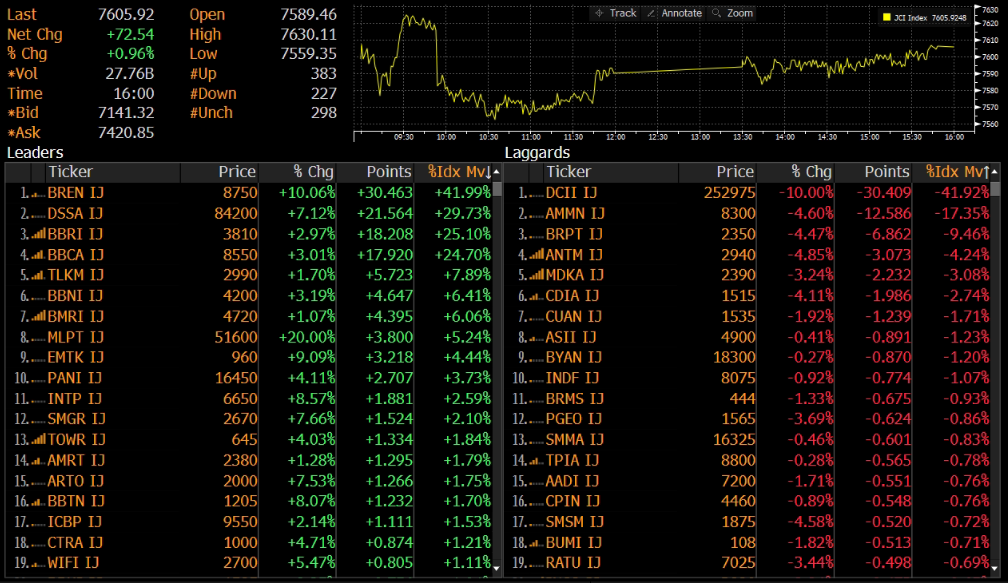Screen dimensions: 1008x583
Task: Click DCII IJ price 252975
Action: tap(730, 193)
